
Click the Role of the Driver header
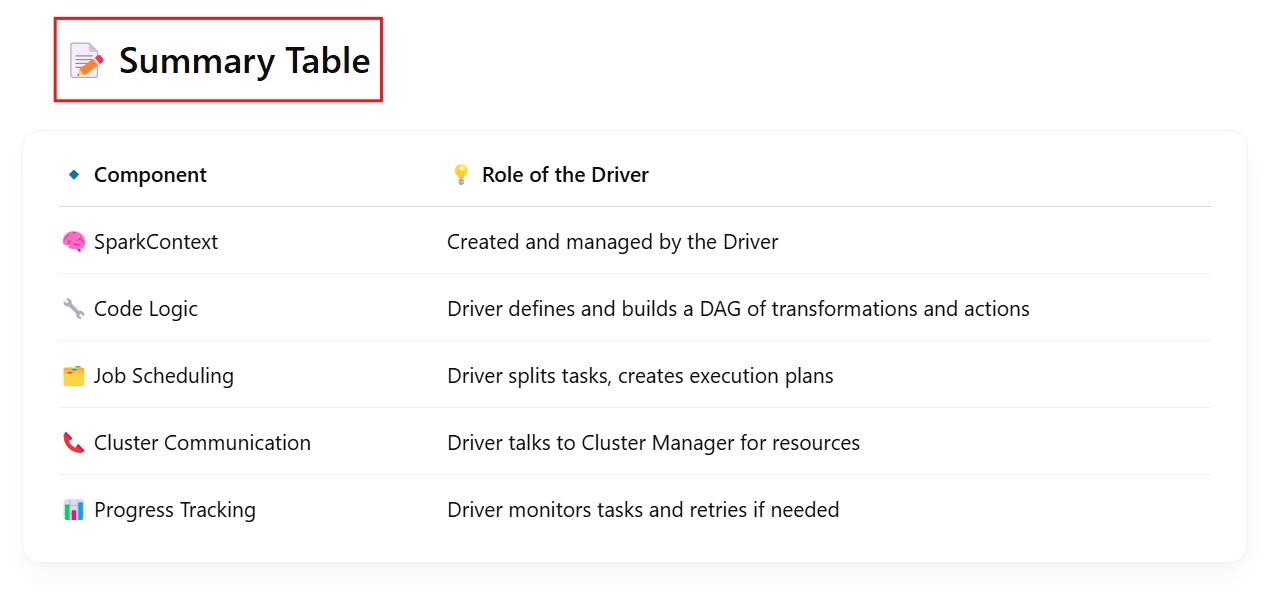(565, 175)
